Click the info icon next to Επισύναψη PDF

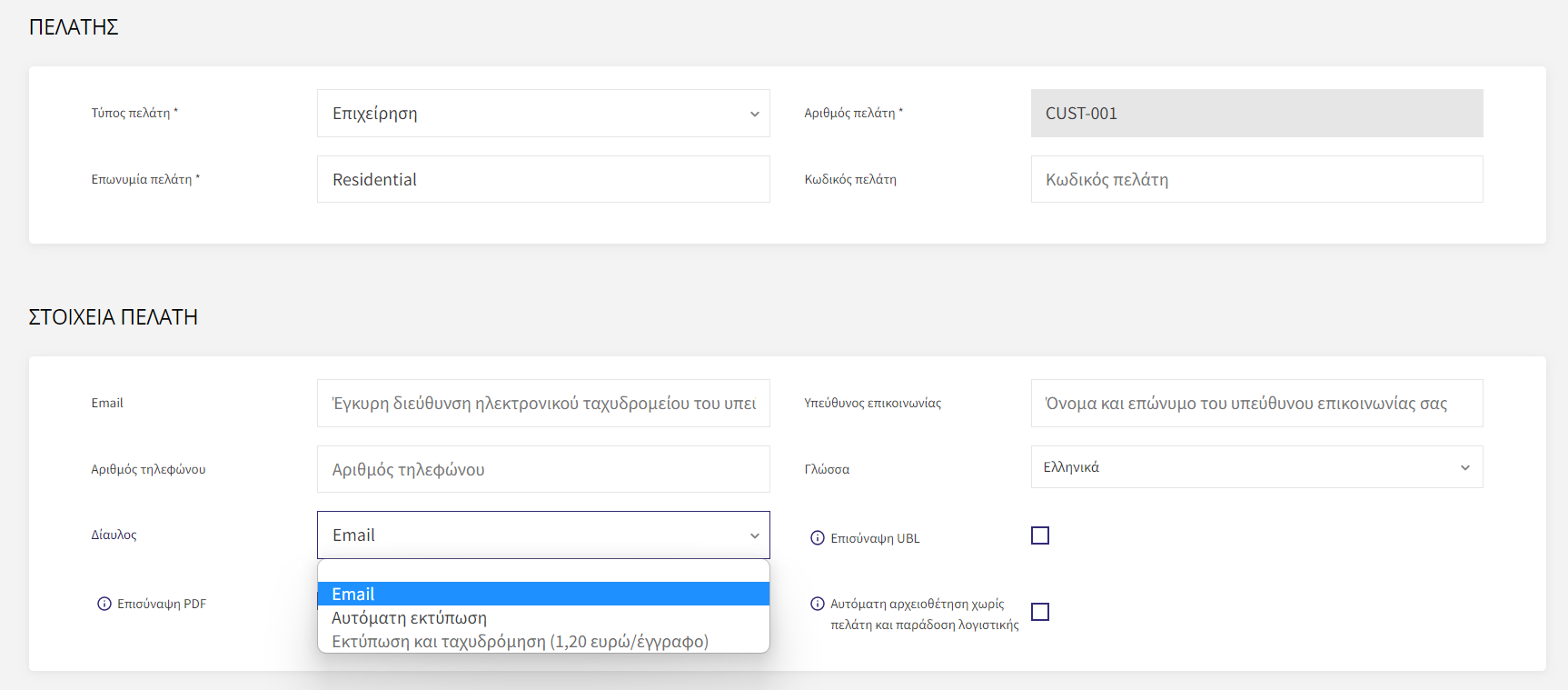point(104,604)
